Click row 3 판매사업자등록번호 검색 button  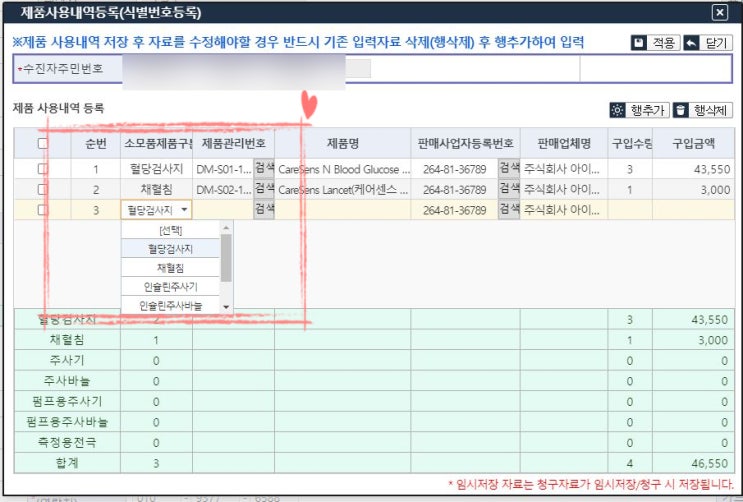[x=509, y=209]
